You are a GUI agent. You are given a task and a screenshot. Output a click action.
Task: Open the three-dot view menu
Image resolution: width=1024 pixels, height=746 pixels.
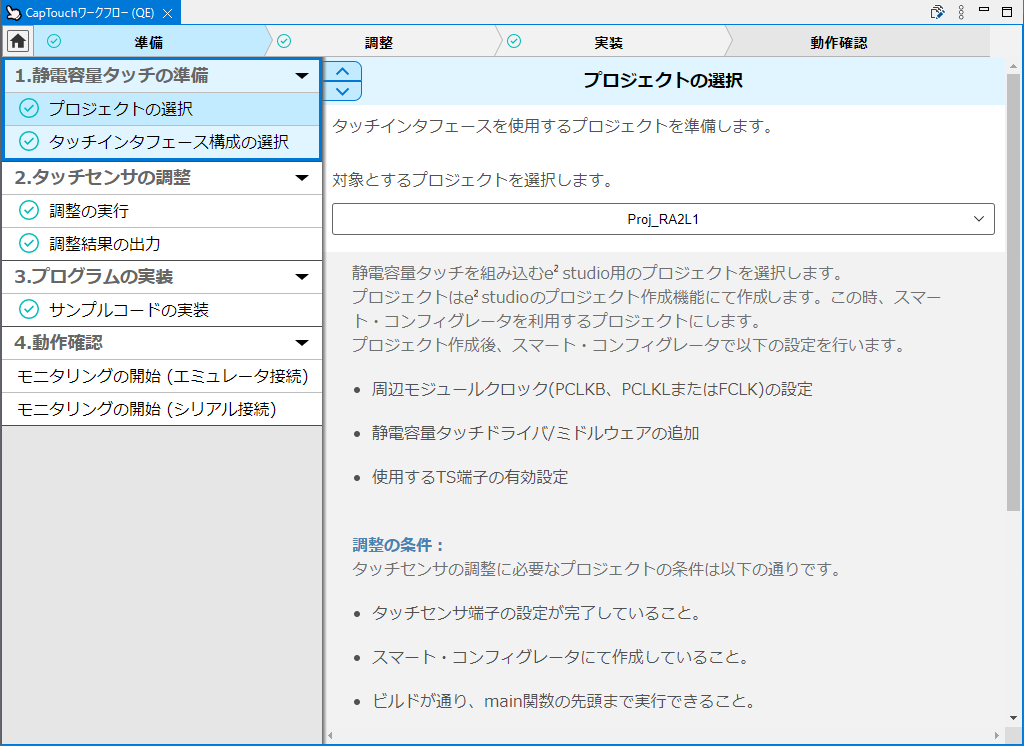pos(961,12)
